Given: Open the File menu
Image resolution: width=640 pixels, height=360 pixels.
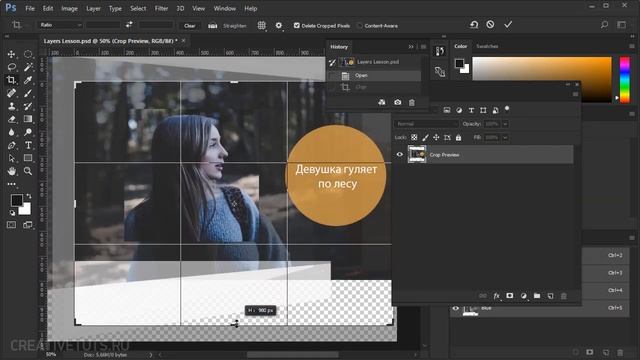Looking at the screenshot, I should [x=30, y=8].
